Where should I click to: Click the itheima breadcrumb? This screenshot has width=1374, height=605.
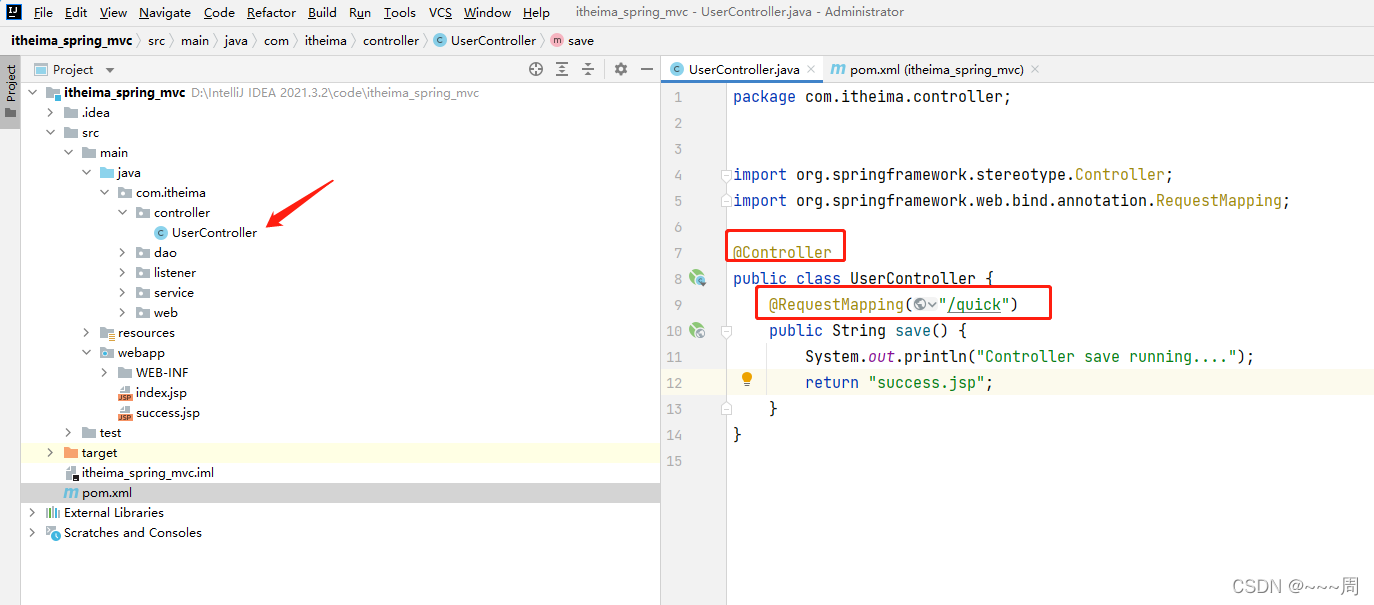point(326,41)
